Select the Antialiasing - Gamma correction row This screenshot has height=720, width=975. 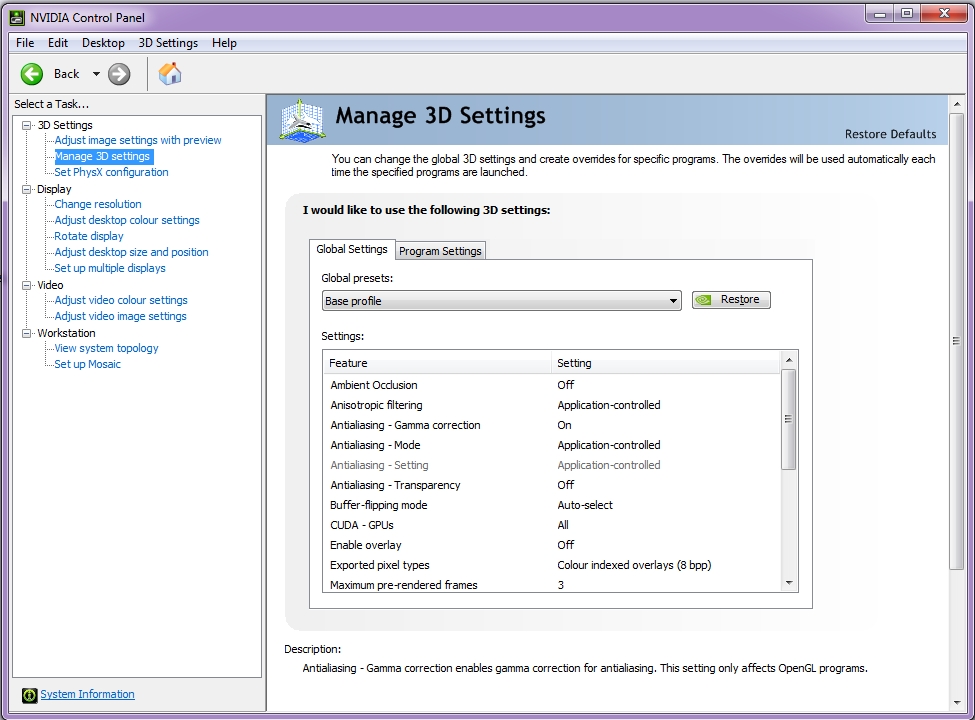tap(552, 425)
